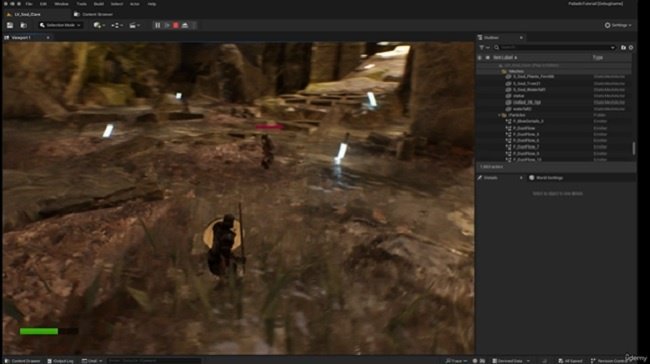
Task: Close the Viewport 1 tab
Action: [48, 37]
